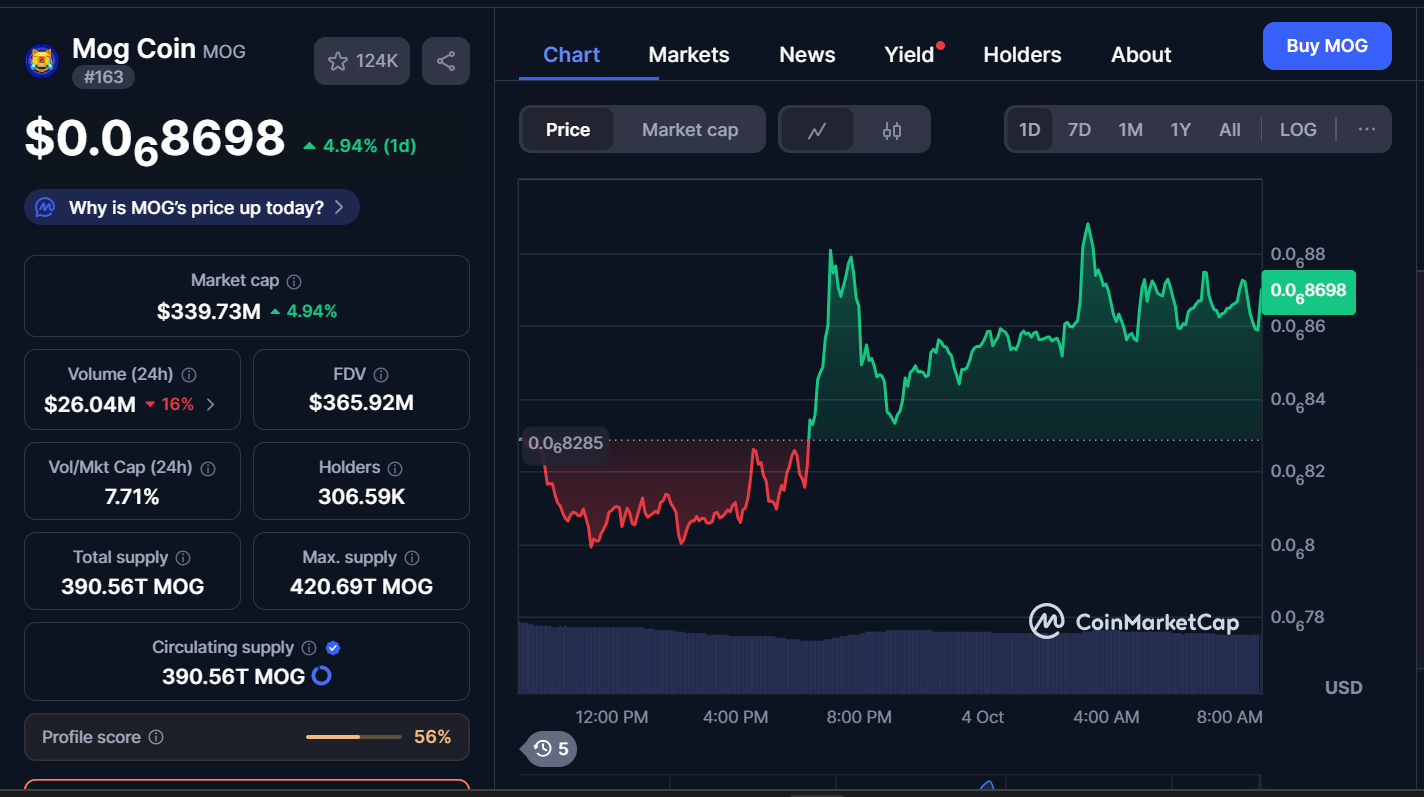Select the 1Y time range
The width and height of the screenshot is (1424, 797).
(1180, 130)
